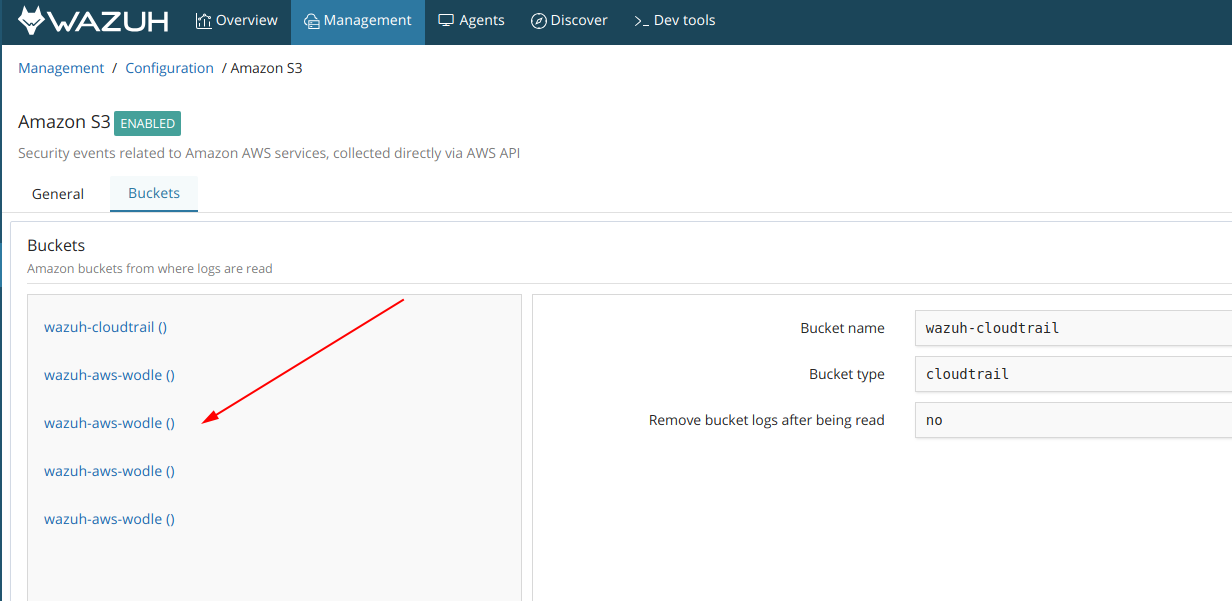Select the wazuh-cloudtrail bucket entry

point(105,326)
